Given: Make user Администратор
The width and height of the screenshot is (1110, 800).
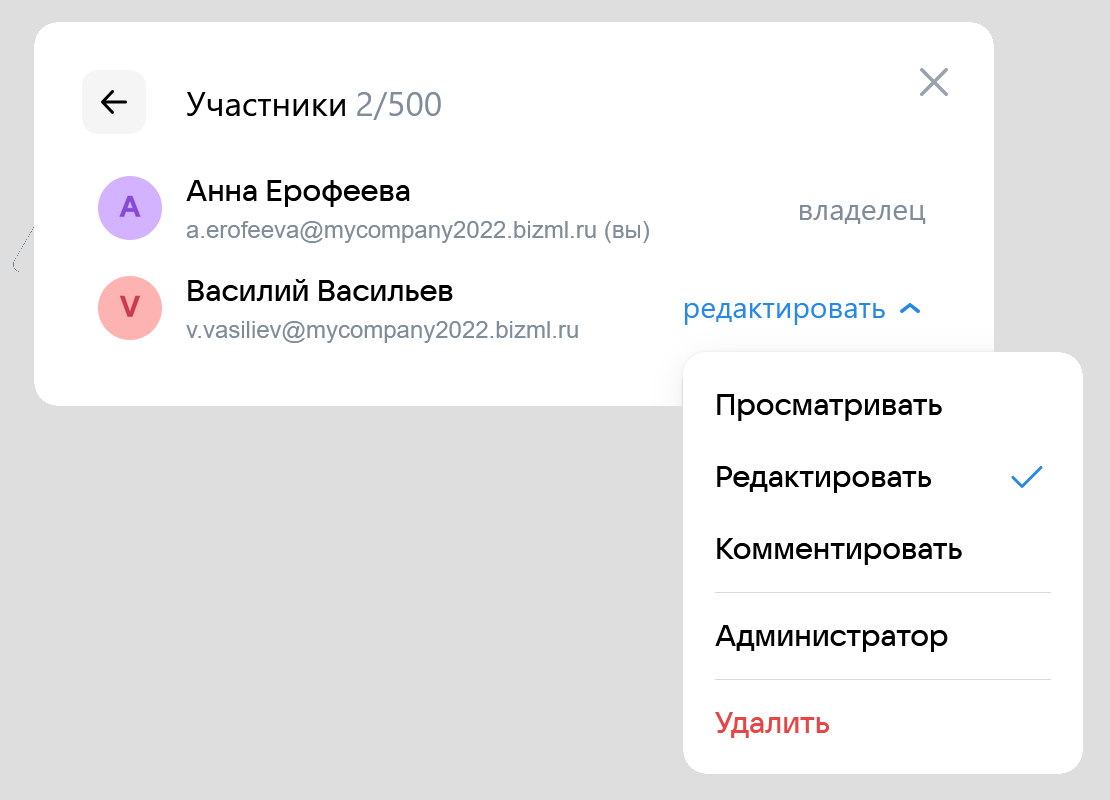Looking at the screenshot, I should point(832,636).
